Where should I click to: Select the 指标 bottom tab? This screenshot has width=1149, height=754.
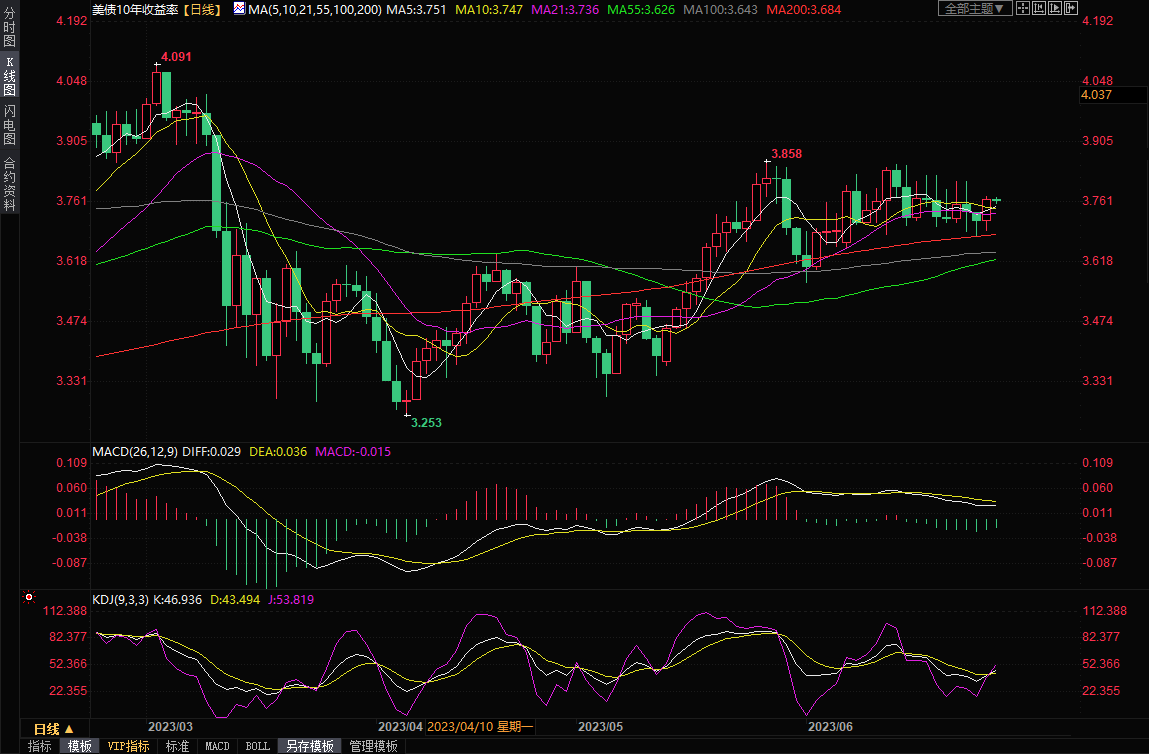40,746
